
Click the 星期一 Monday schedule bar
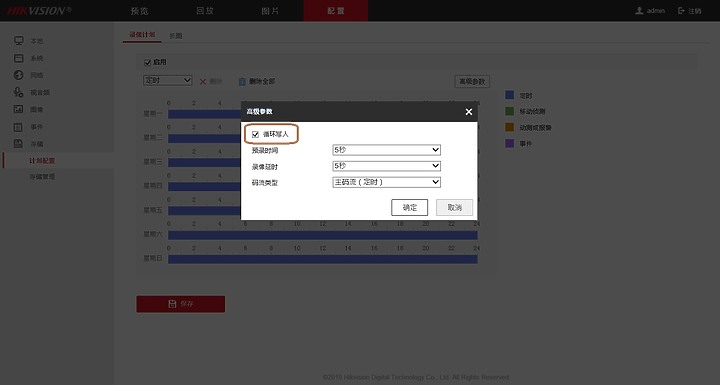pos(204,114)
